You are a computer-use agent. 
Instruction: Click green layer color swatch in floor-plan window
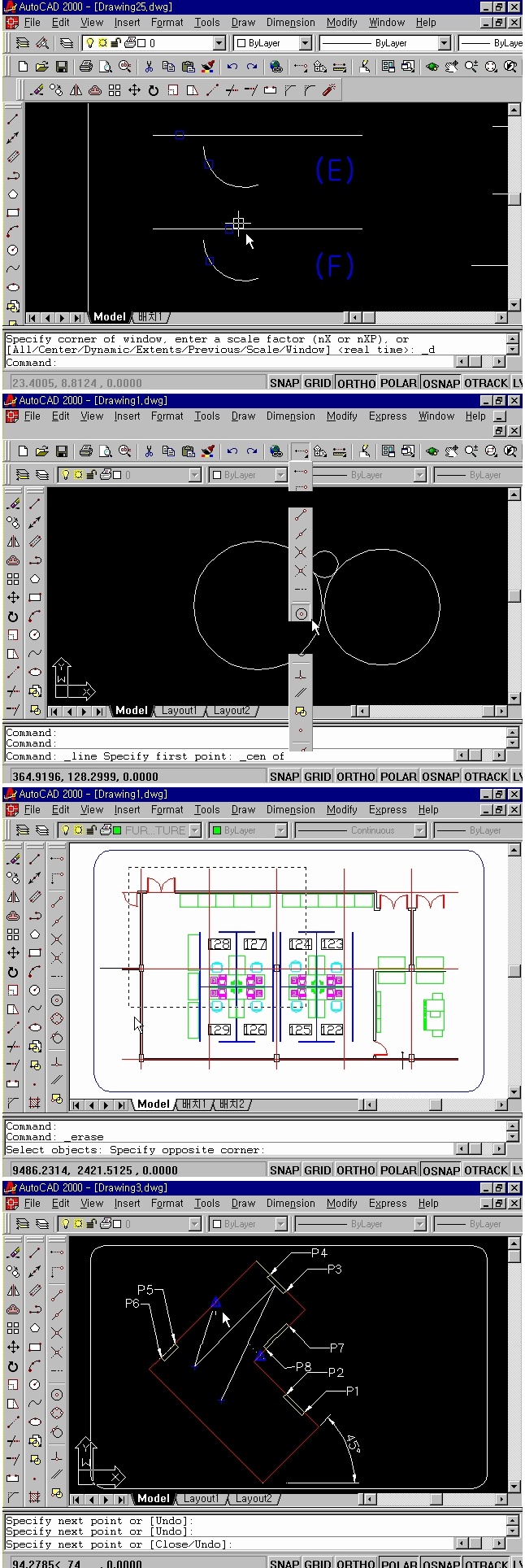(x=117, y=830)
